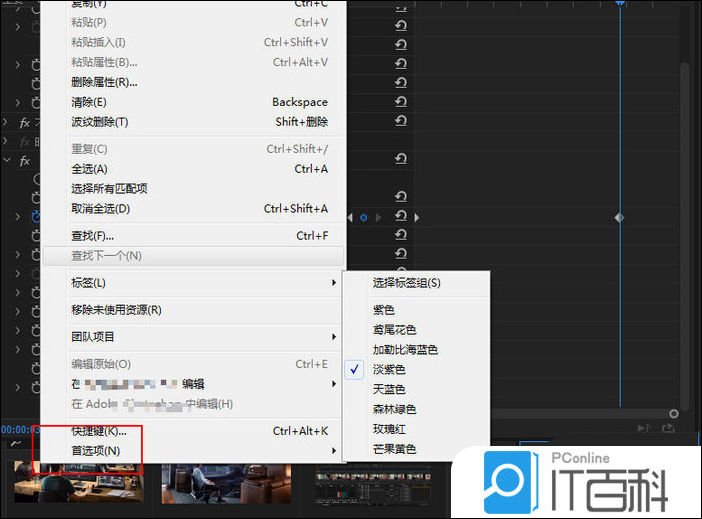Open thumbnail showing editing software screen
The height and width of the screenshot is (519, 702).
(372, 485)
